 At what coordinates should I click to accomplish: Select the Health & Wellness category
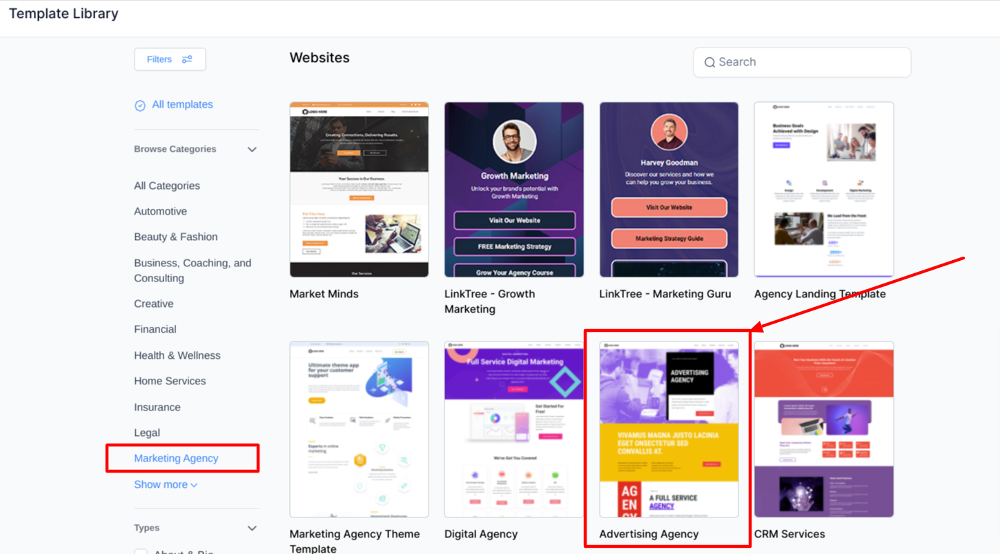tap(177, 355)
